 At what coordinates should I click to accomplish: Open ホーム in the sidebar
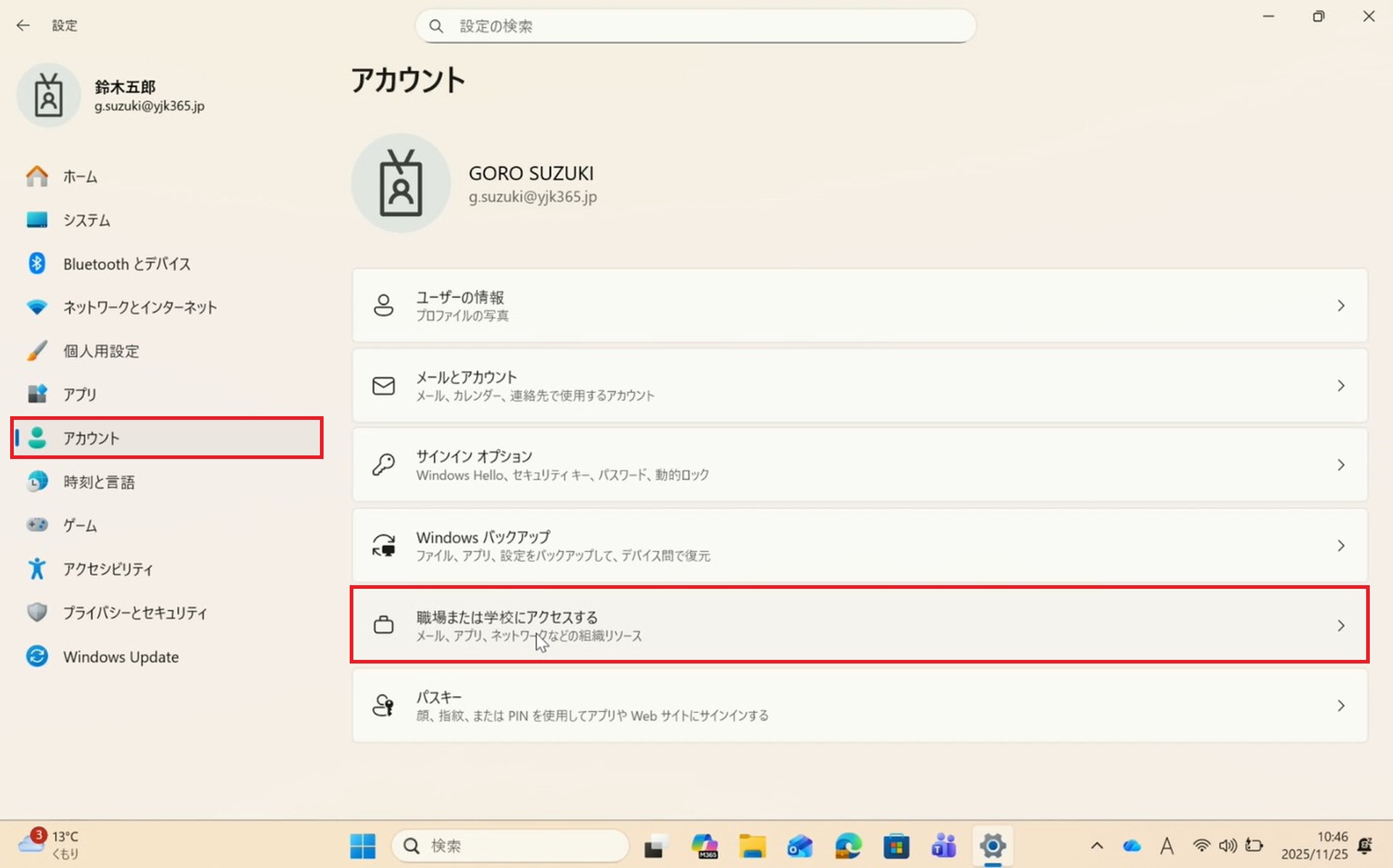pyautogui.click(x=80, y=176)
